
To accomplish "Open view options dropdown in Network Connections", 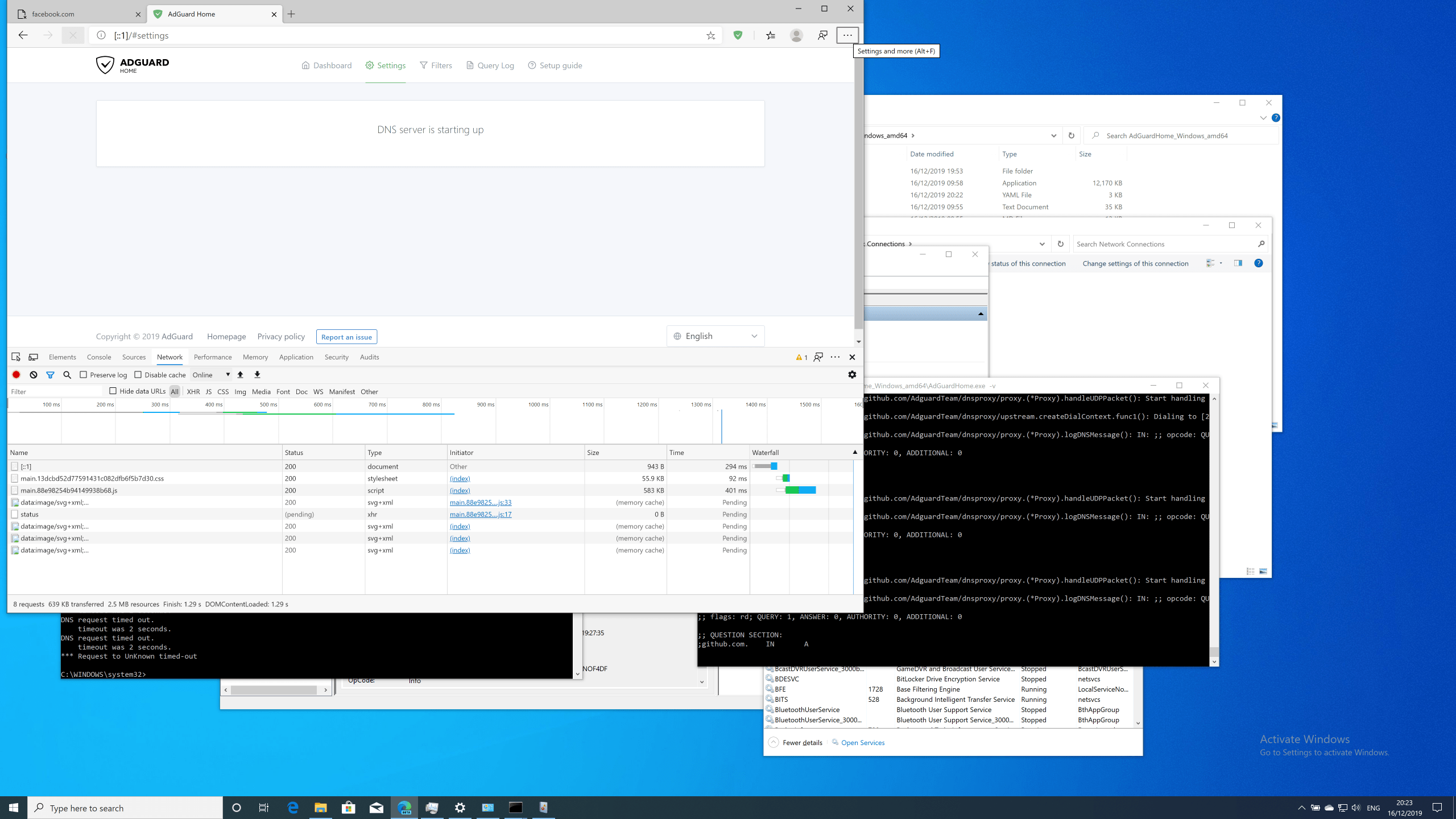I will coord(1221,263).
